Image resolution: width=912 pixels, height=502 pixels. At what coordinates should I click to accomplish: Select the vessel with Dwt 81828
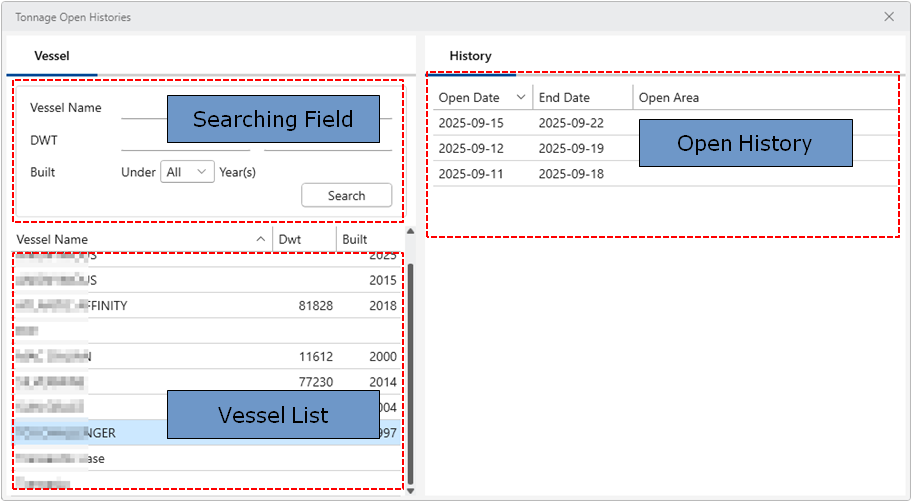[200, 306]
